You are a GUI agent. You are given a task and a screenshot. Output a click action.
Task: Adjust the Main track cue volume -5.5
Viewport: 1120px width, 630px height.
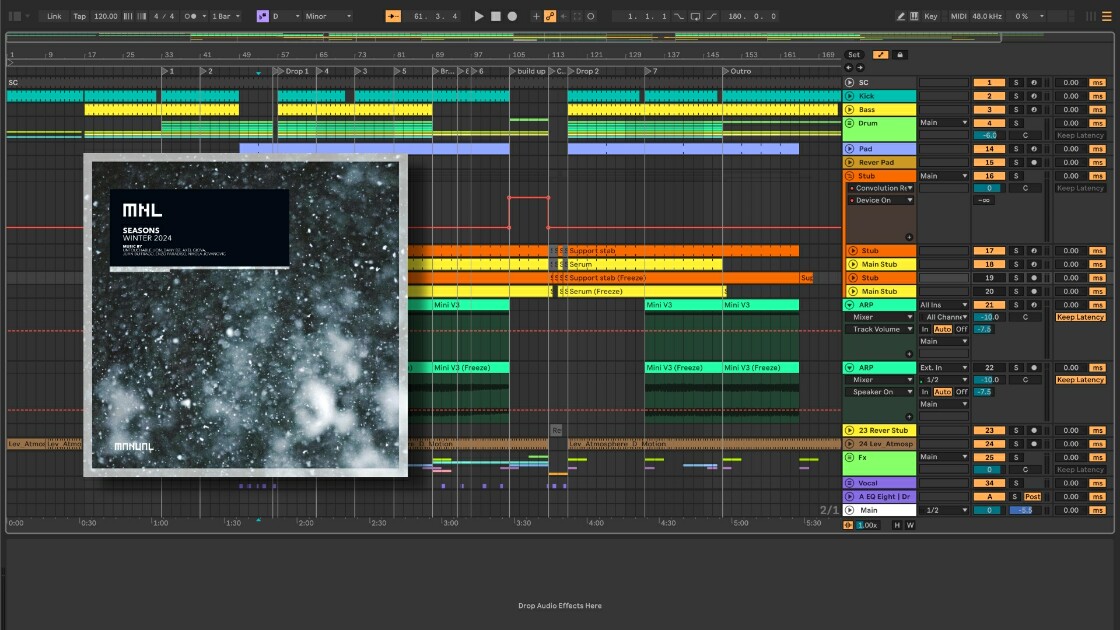[1024, 510]
